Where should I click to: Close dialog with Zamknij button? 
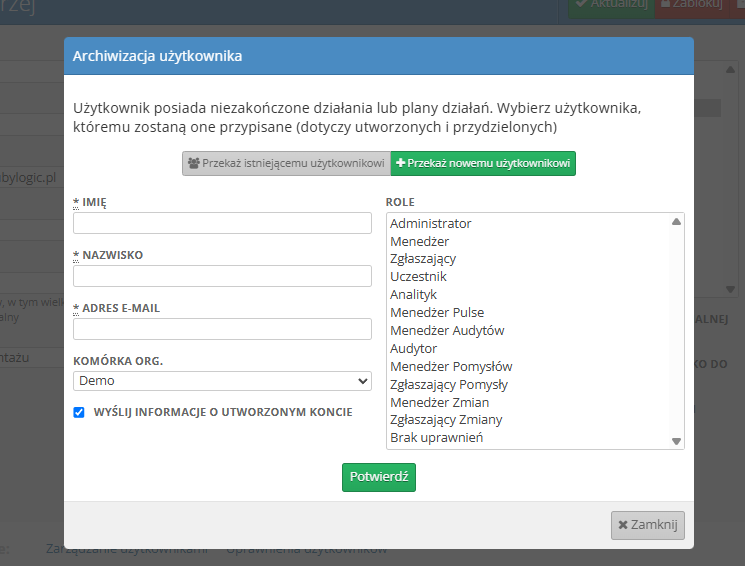(648, 525)
